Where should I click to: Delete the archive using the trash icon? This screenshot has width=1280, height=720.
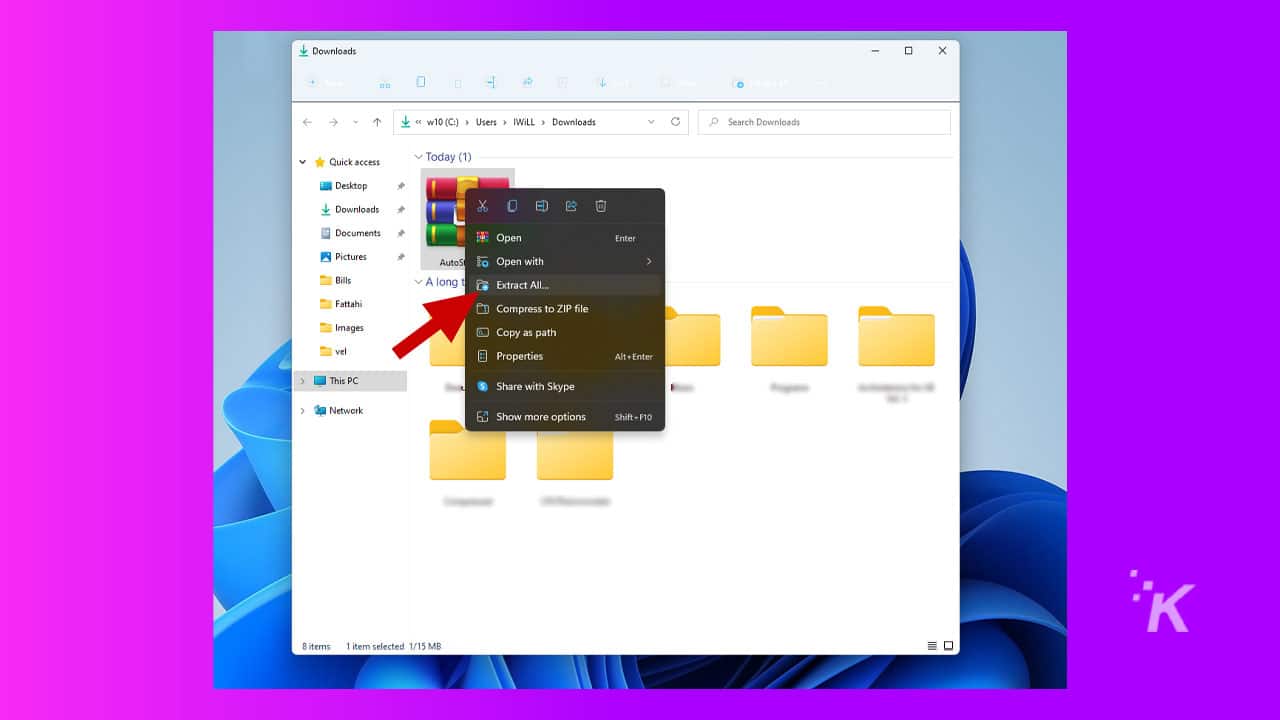(x=600, y=205)
